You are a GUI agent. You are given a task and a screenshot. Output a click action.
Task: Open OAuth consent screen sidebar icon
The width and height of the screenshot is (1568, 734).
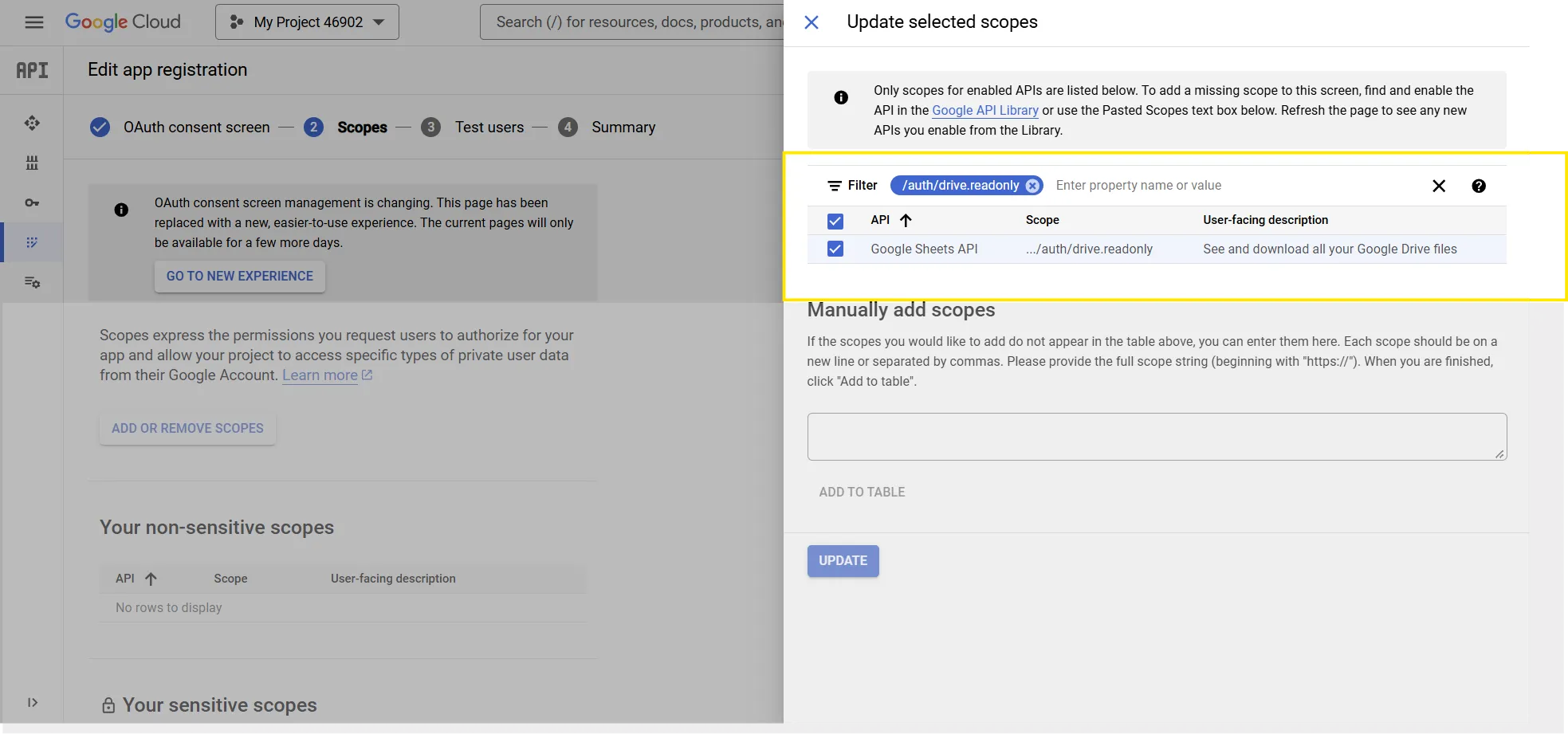pos(32,242)
